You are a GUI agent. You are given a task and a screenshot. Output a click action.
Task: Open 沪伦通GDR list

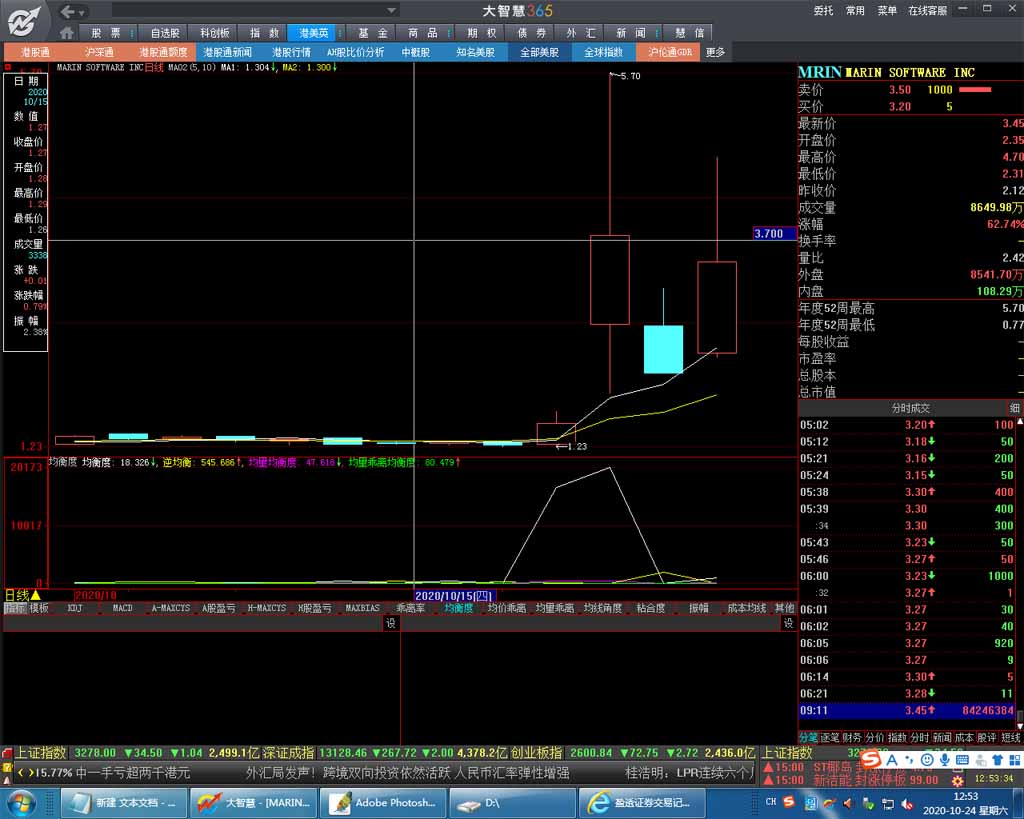point(669,52)
